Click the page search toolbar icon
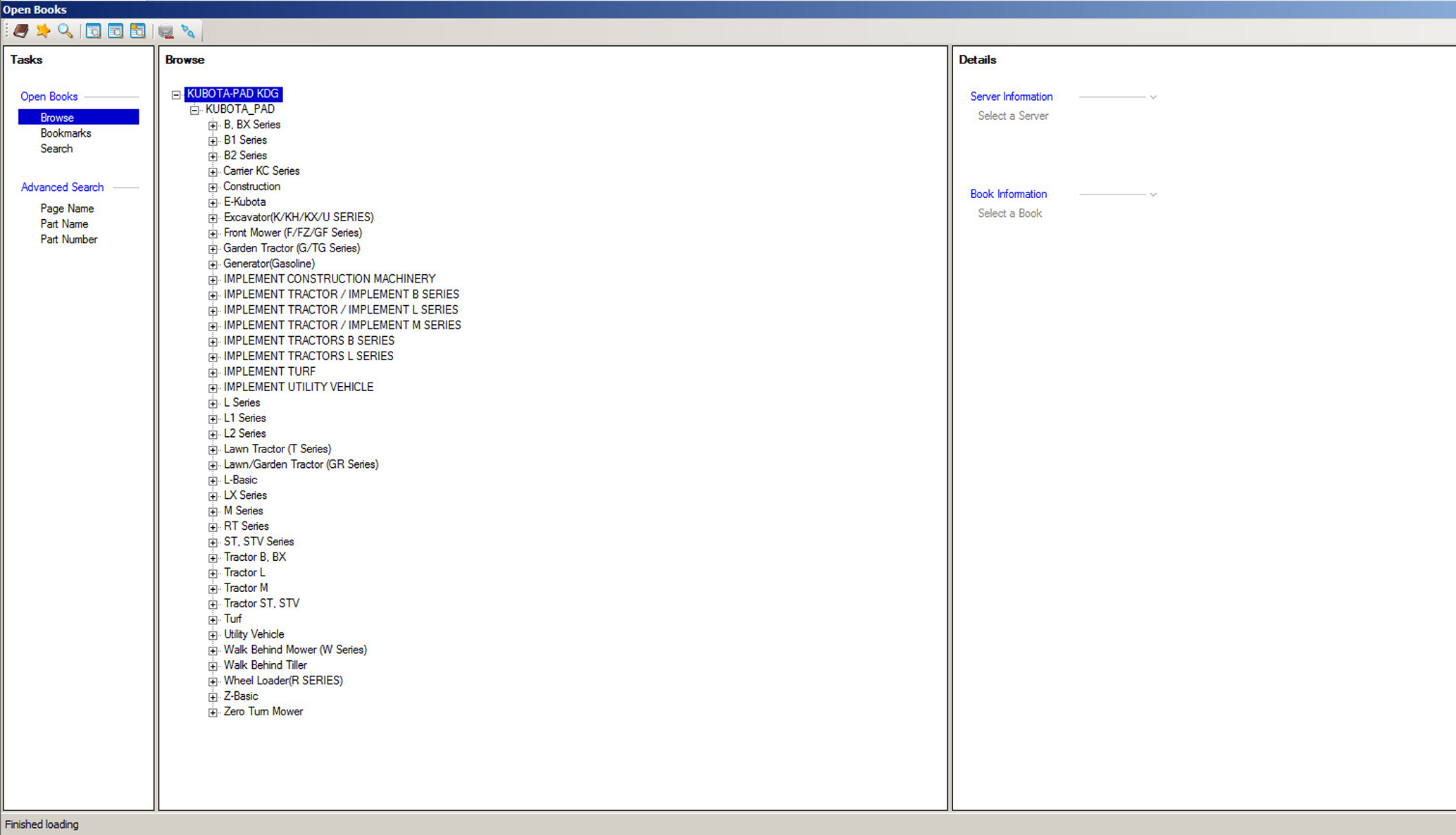The image size is (1456, 835). (93, 31)
